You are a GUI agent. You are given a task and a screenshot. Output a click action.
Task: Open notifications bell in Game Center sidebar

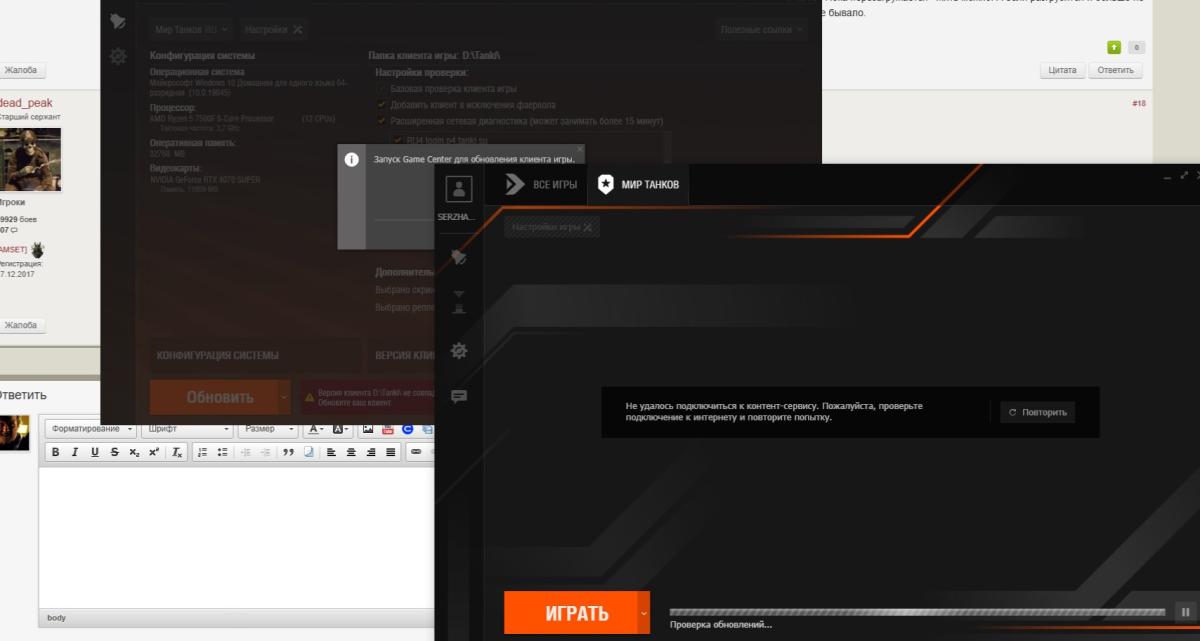[x=459, y=257]
